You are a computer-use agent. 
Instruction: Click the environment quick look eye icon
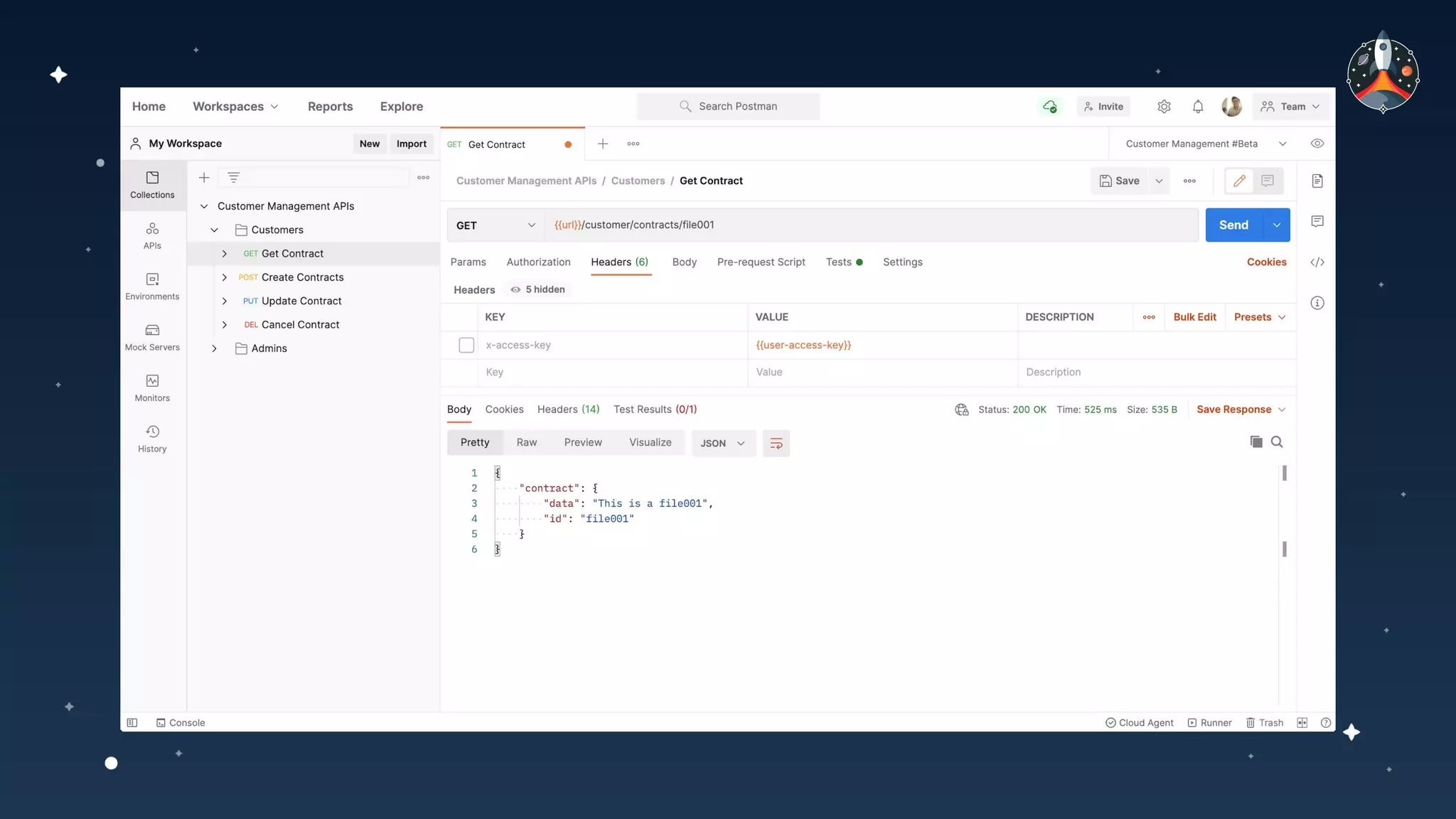point(1317,144)
